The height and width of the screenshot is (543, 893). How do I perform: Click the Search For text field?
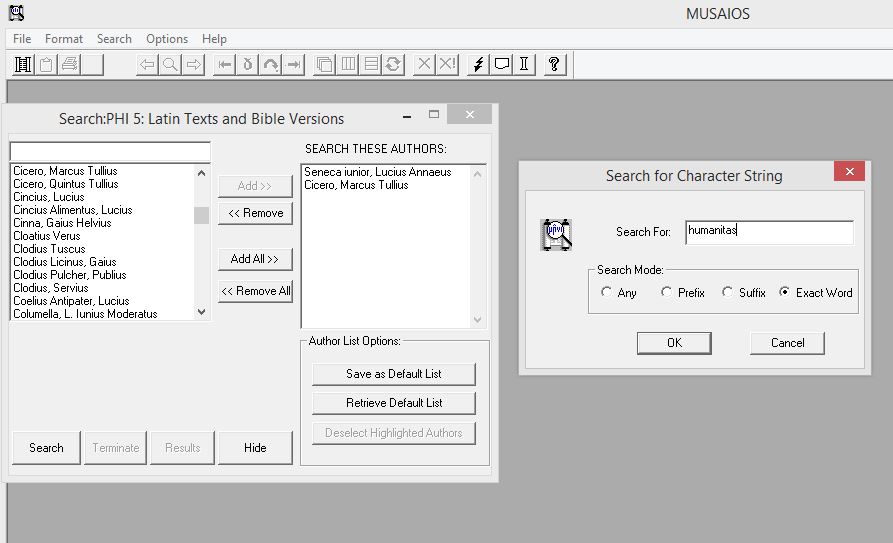[768, 232]
